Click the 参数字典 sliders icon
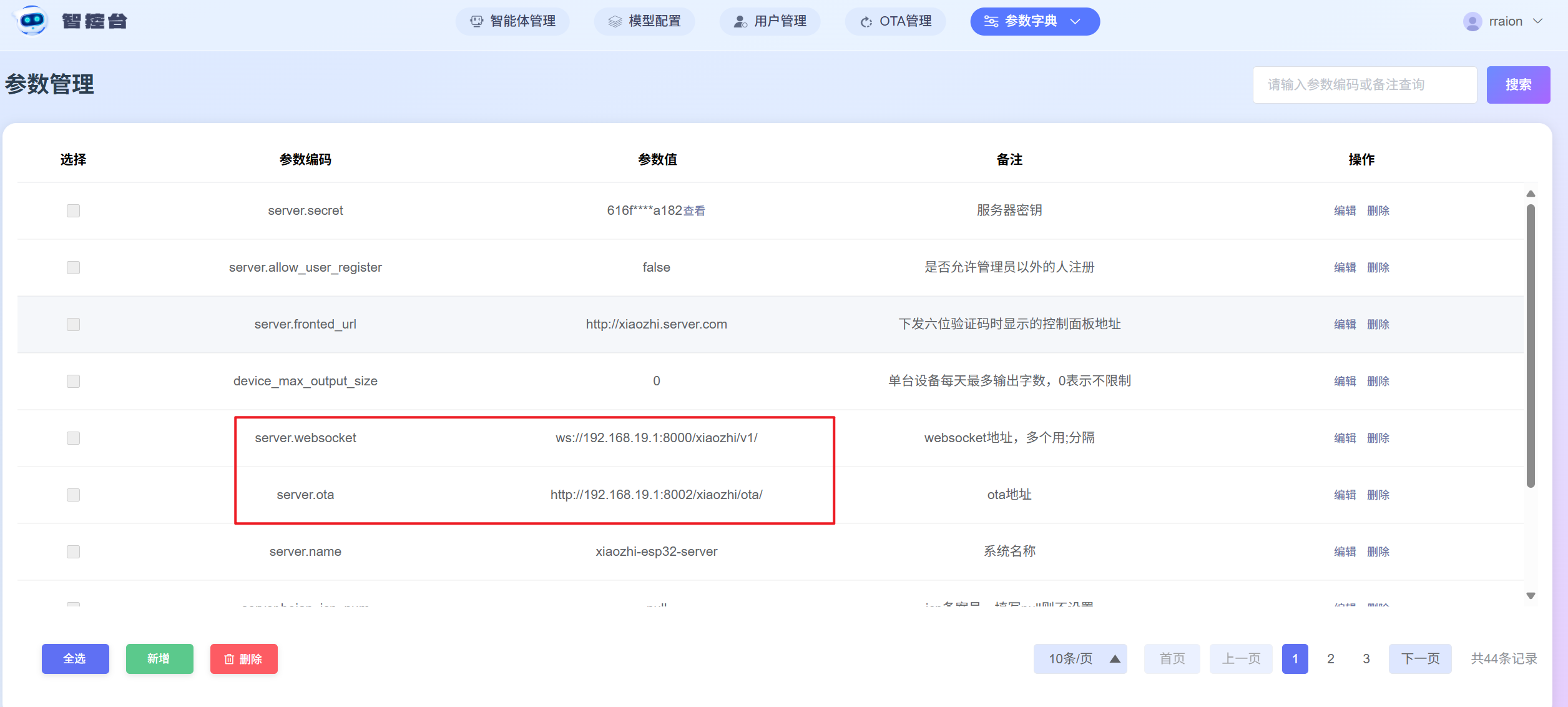 pyautogui.click(x=991, y=21)
